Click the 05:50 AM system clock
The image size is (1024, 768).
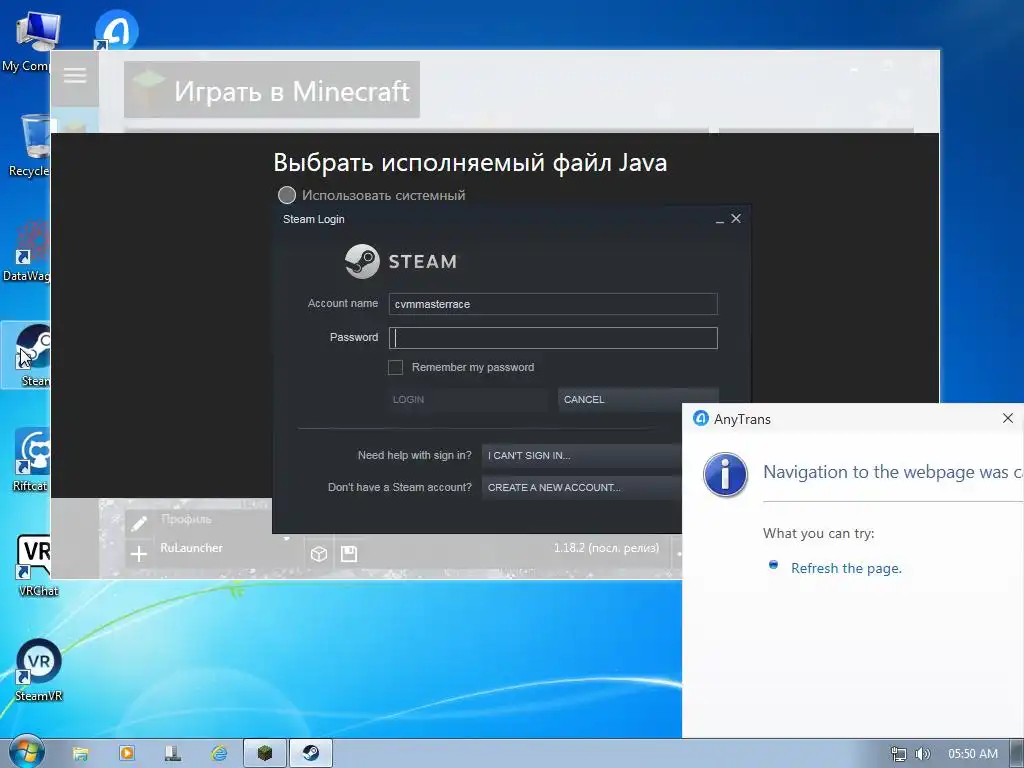tap(972, 754)
